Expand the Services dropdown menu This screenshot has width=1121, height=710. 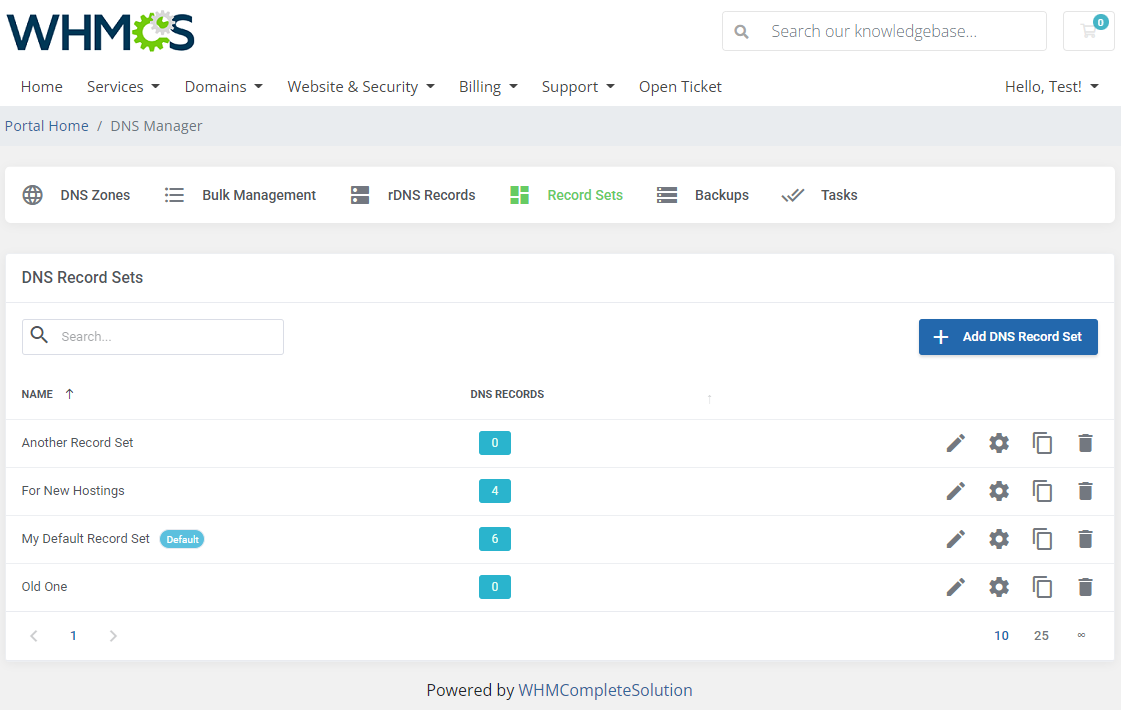[x=123, y=87]
